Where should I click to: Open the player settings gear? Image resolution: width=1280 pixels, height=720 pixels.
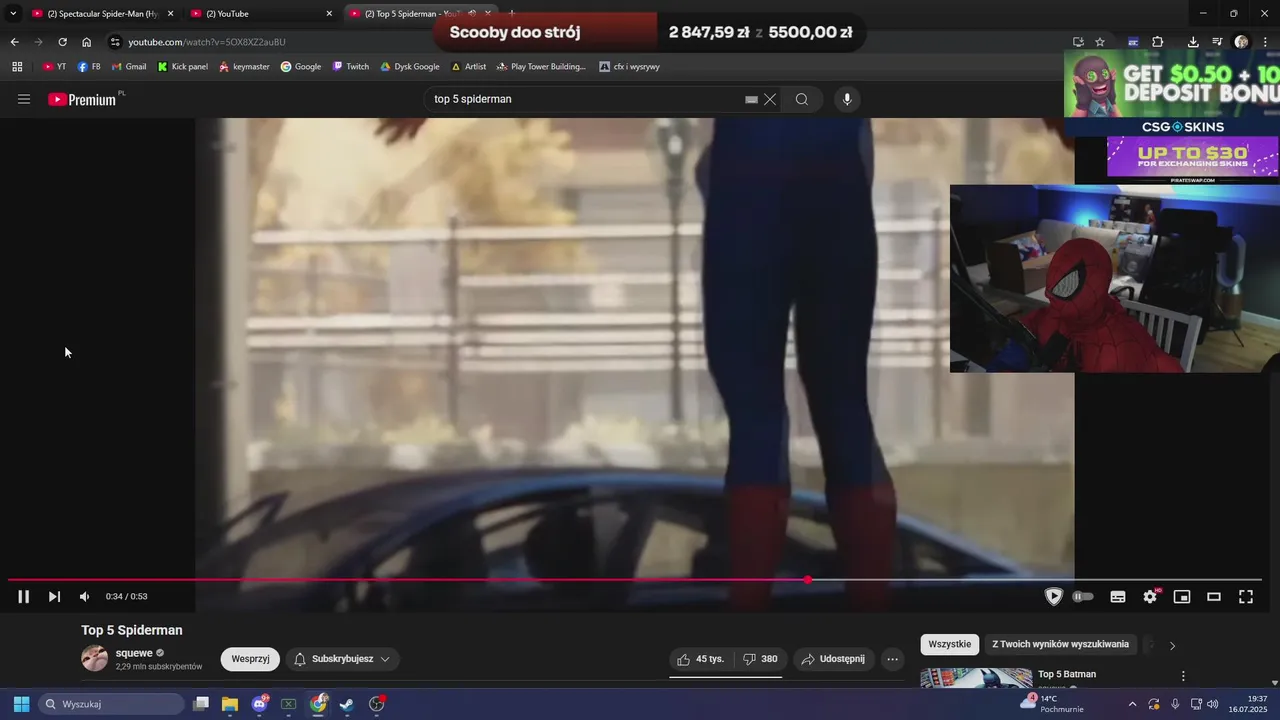[1150, 597]
